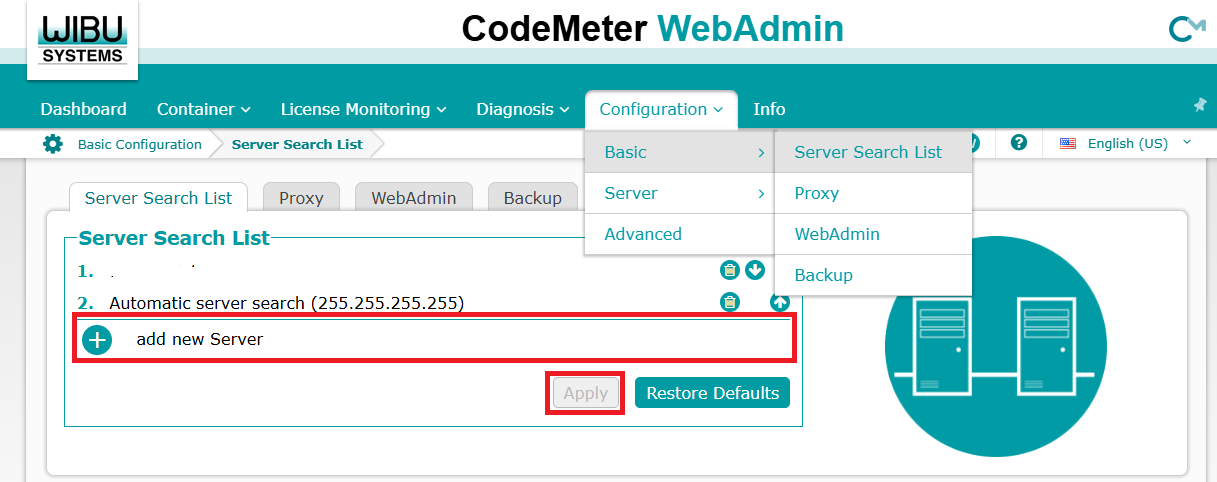Switch to the Server Search List tab

(x=158, y=197)
